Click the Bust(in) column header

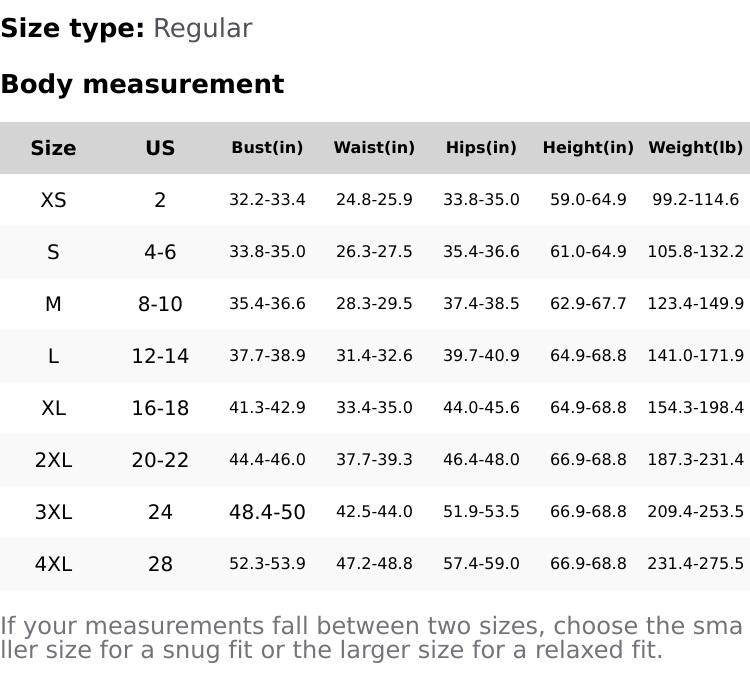pyautogui.click(x=267, y=148)
